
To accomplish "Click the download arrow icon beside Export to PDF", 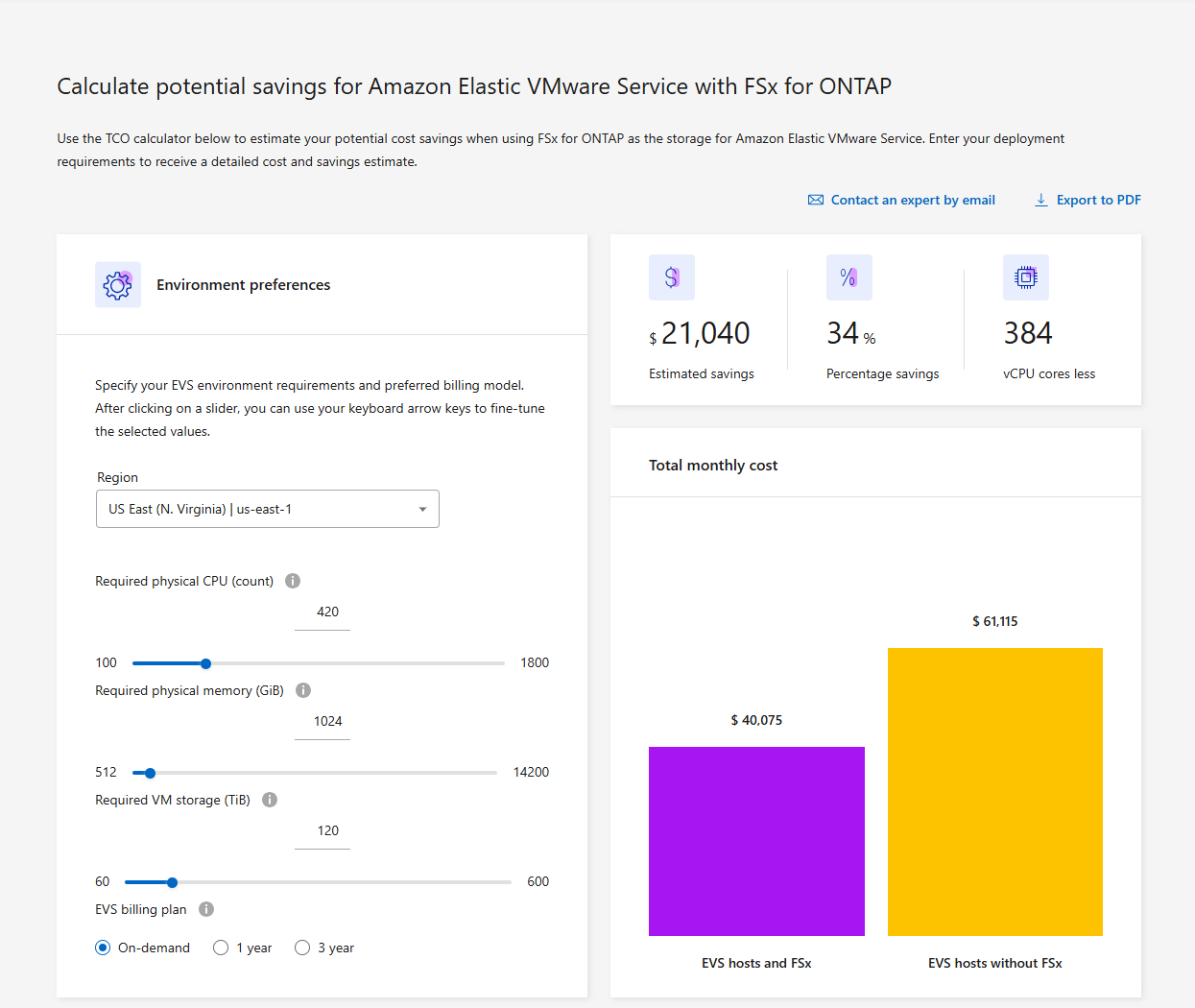I will (1040, 200).
